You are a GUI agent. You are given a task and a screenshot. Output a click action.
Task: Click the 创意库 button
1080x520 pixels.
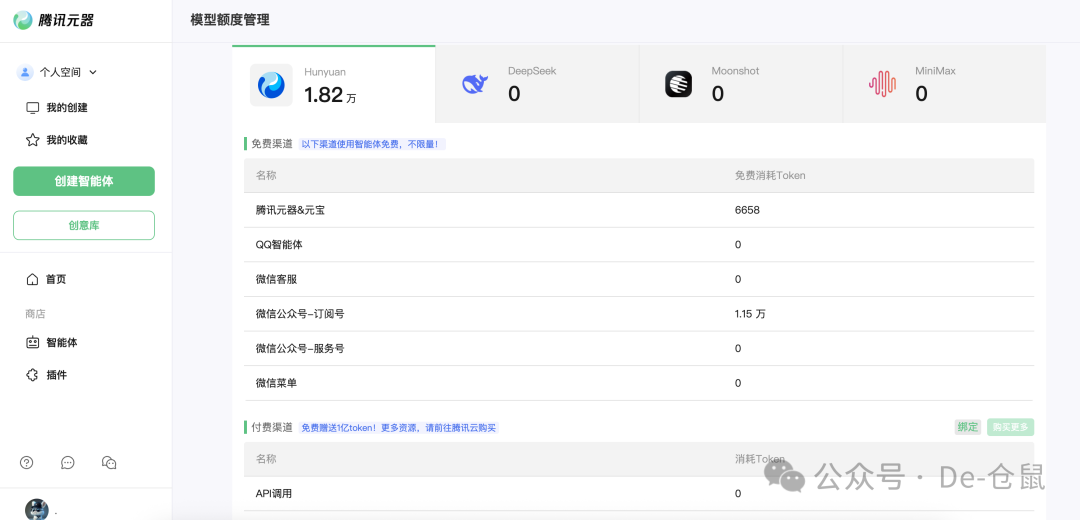[x=84, y=225]
